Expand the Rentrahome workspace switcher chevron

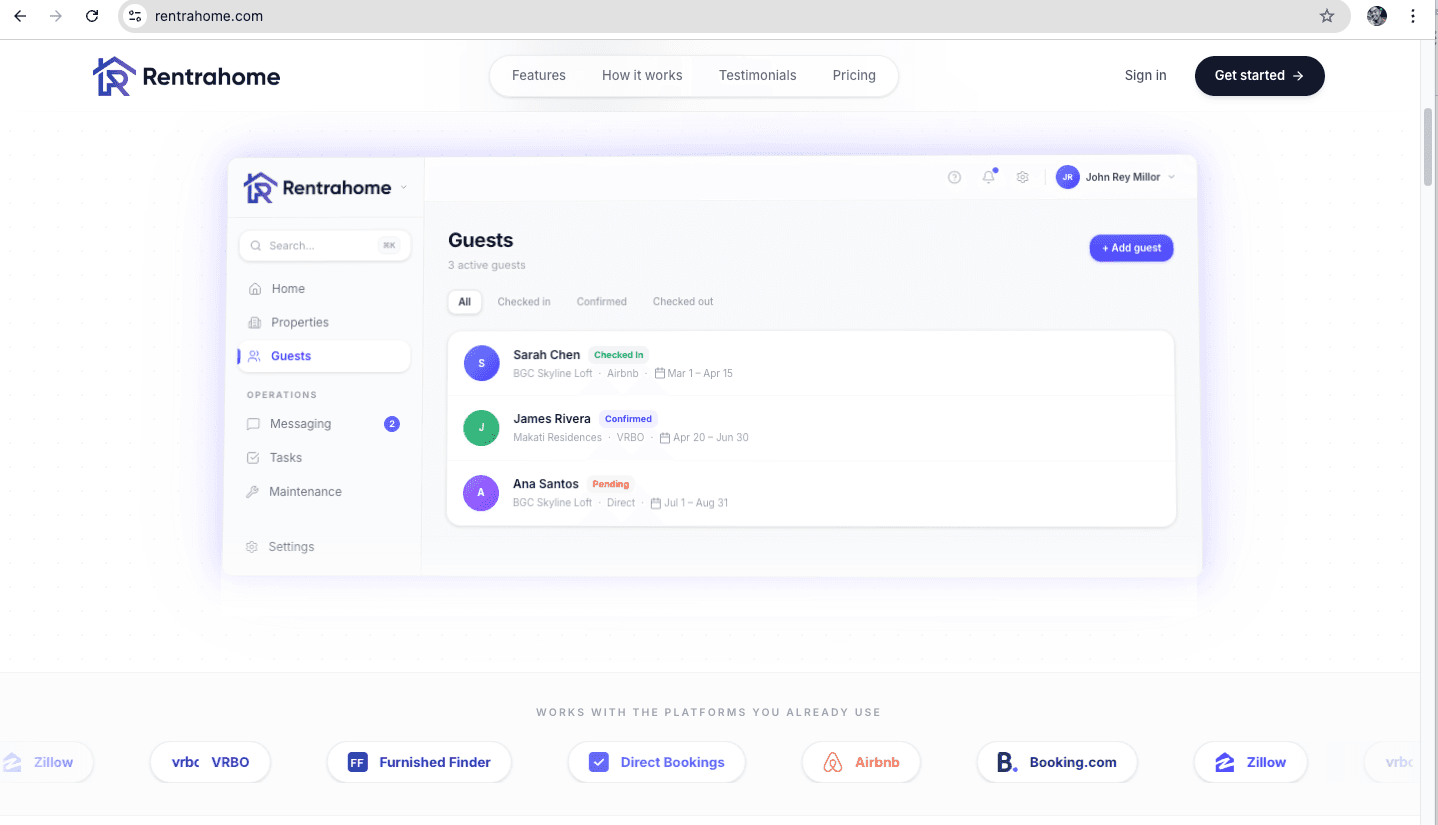[x=403, y=187]
